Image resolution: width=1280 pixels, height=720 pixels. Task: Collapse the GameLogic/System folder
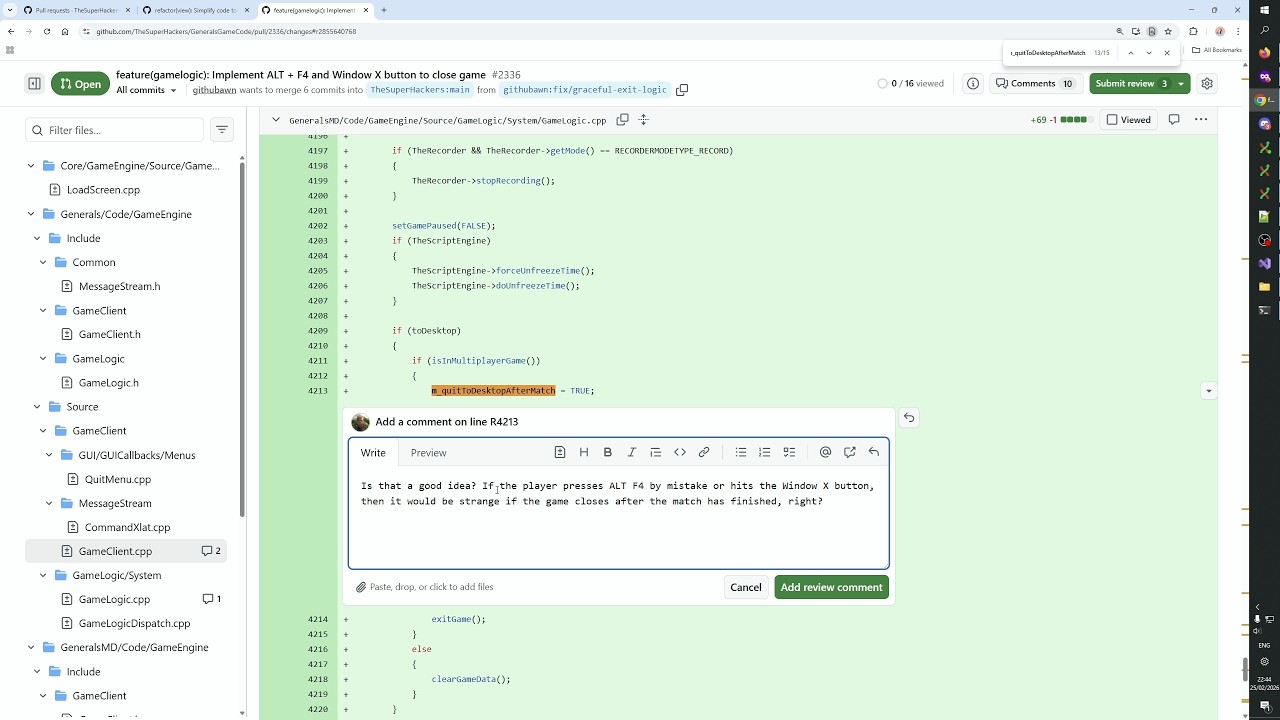(x=43, y=575)
